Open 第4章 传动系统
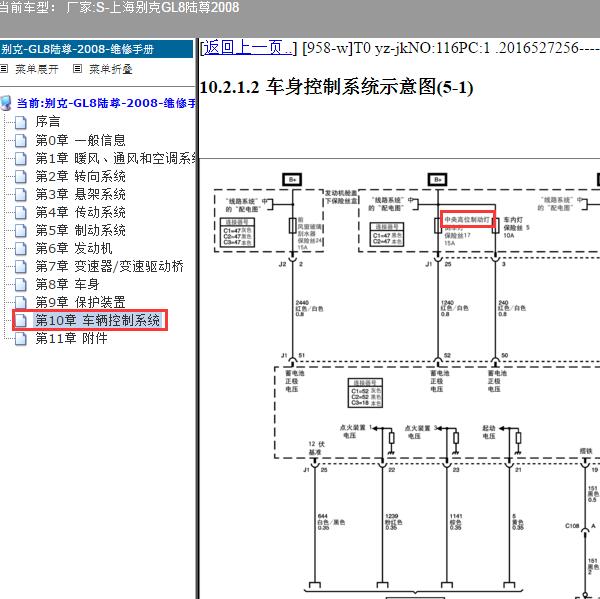The image size is (600, 599). (x=81, y=212)
